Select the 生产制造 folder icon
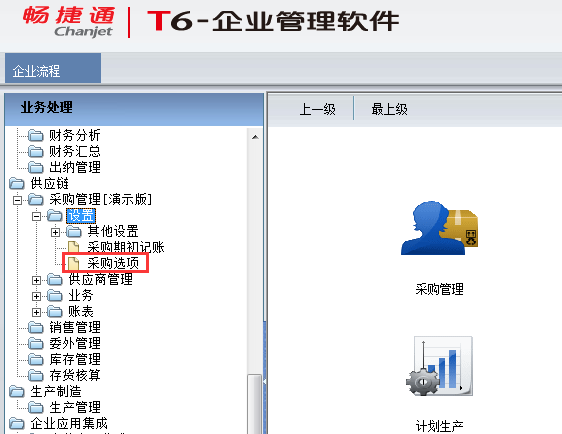562x434 pixels. click(16, 391)
